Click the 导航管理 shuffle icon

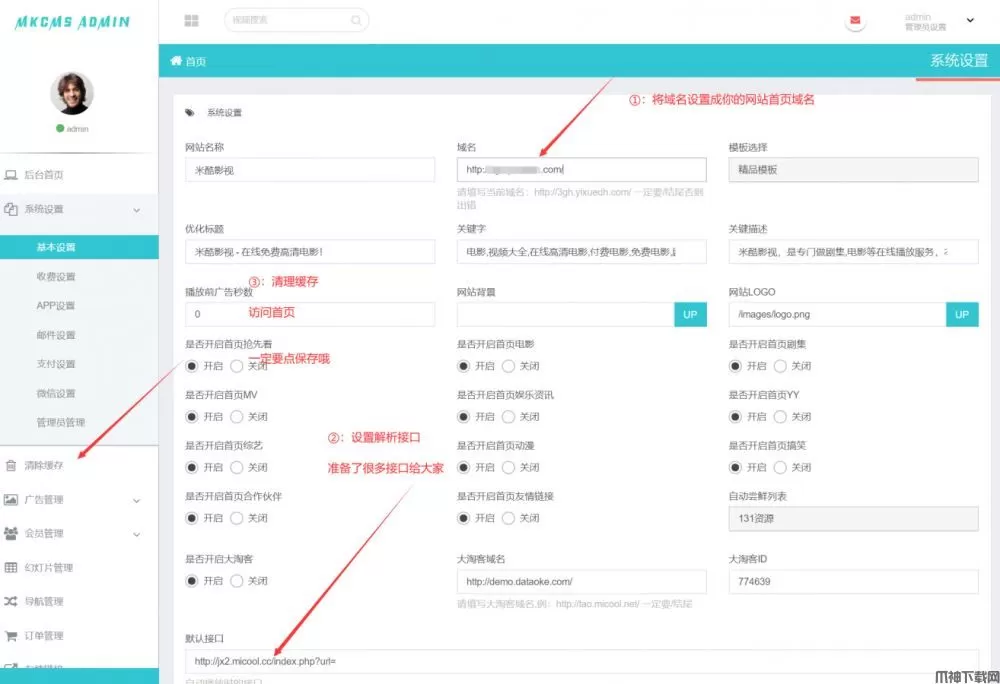pos(11,601)
